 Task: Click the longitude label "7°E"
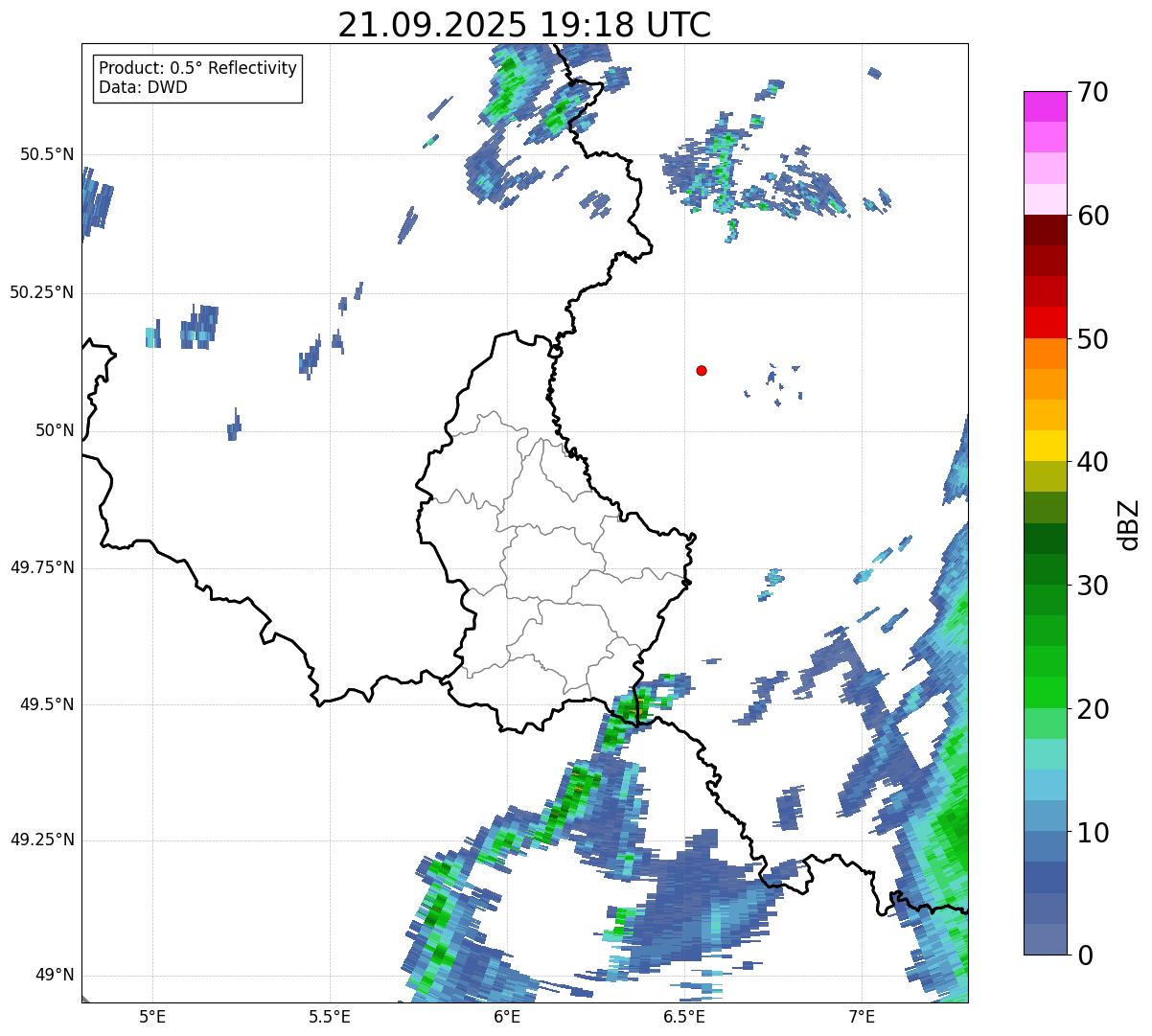(x=862, y=1016)
